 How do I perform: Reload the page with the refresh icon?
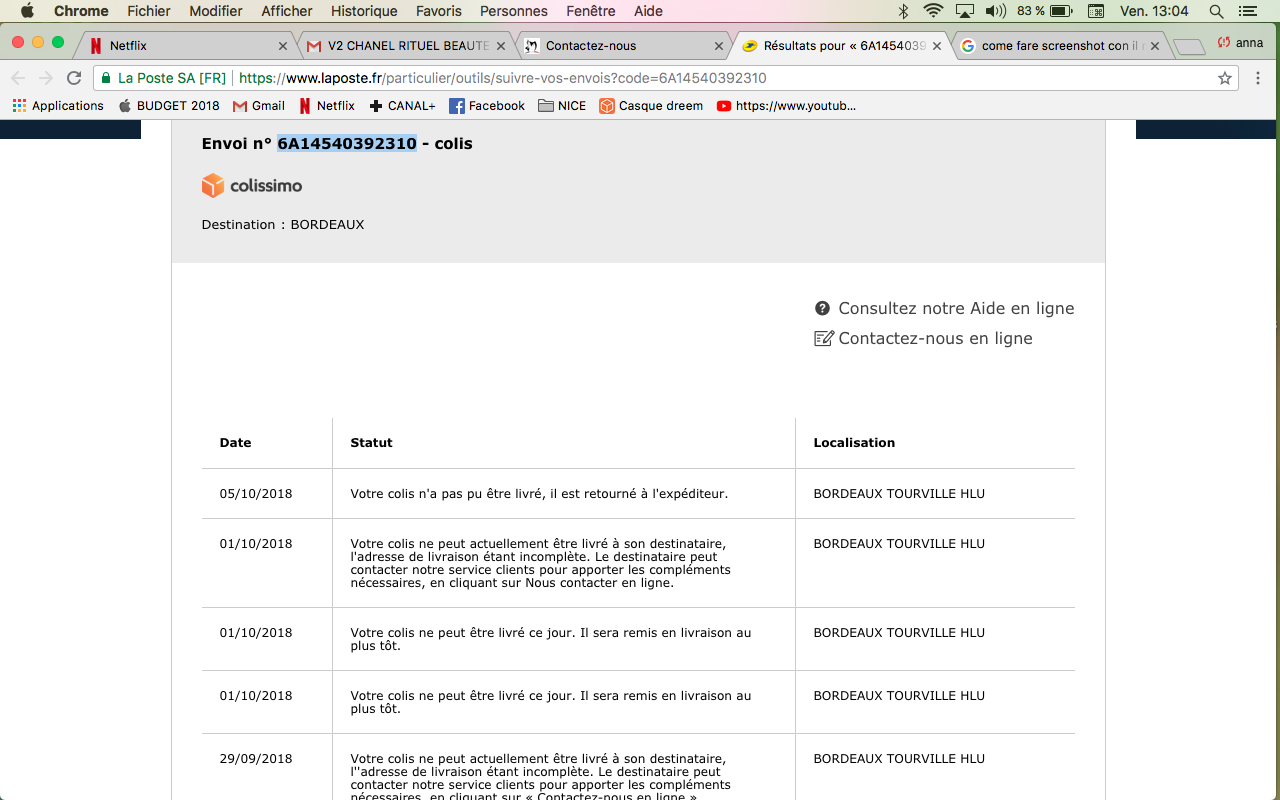(74, 78)
